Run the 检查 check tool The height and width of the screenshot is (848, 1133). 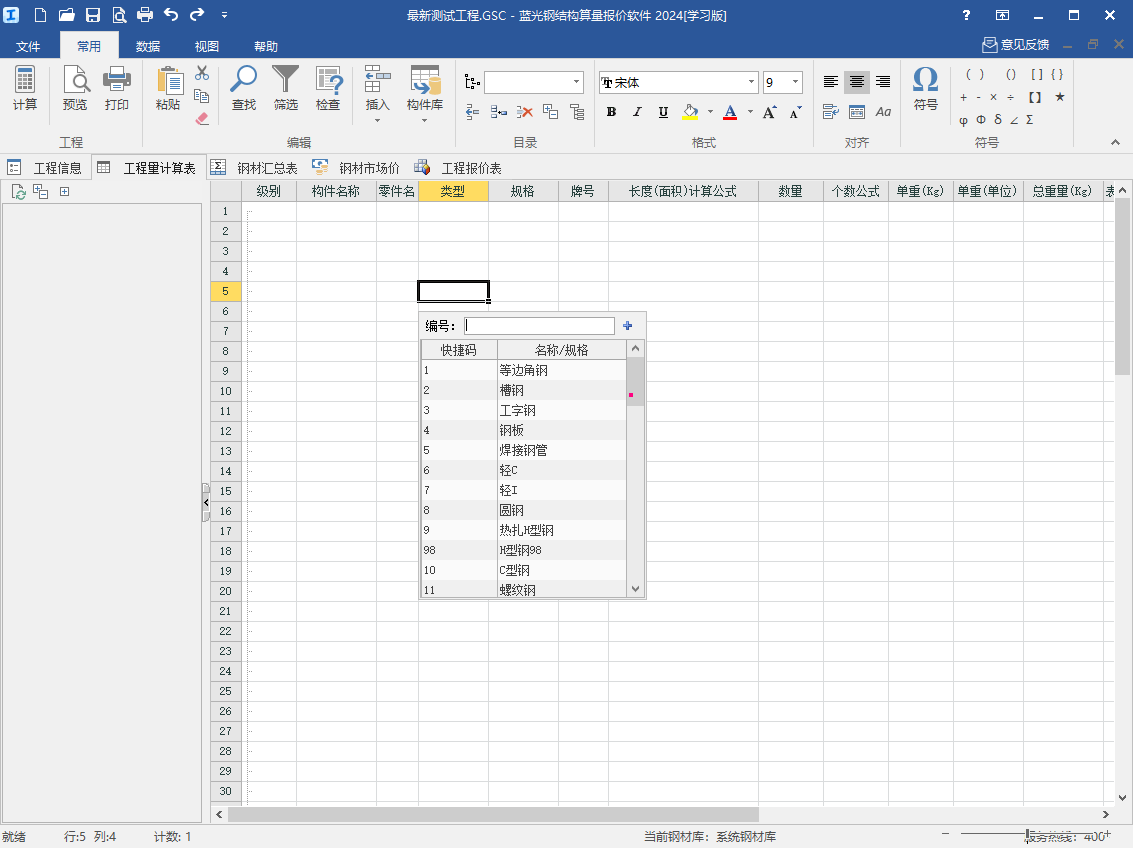328,88
